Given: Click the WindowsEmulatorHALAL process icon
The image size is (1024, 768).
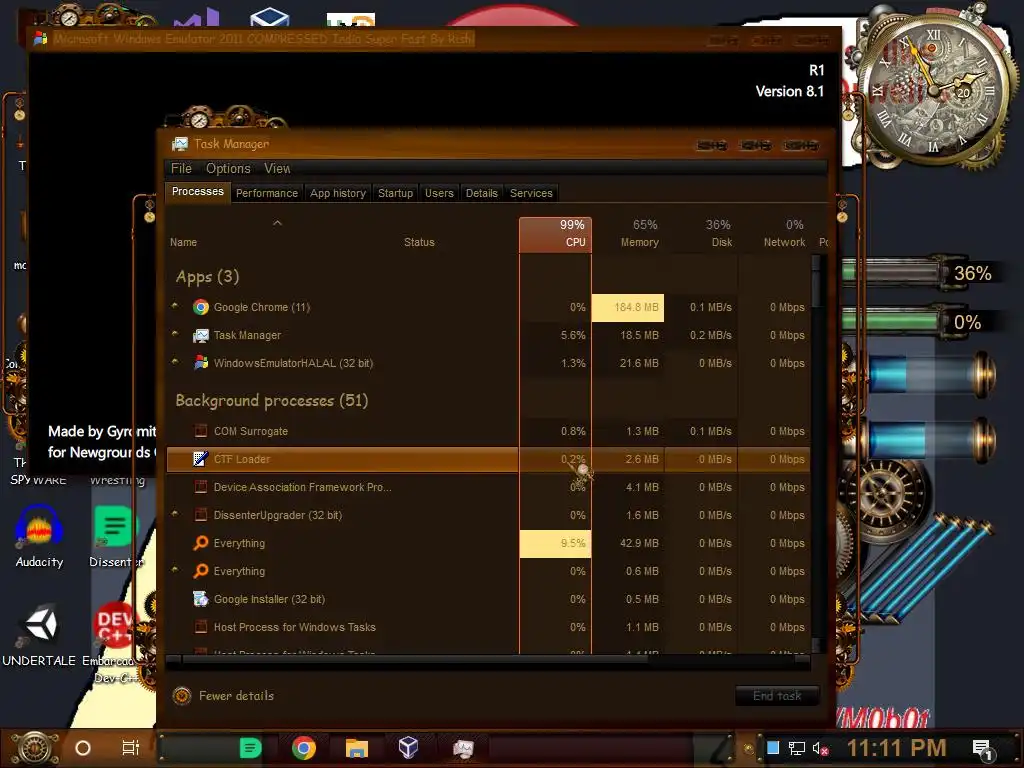Looking at the screenshot, I should 201,363.
